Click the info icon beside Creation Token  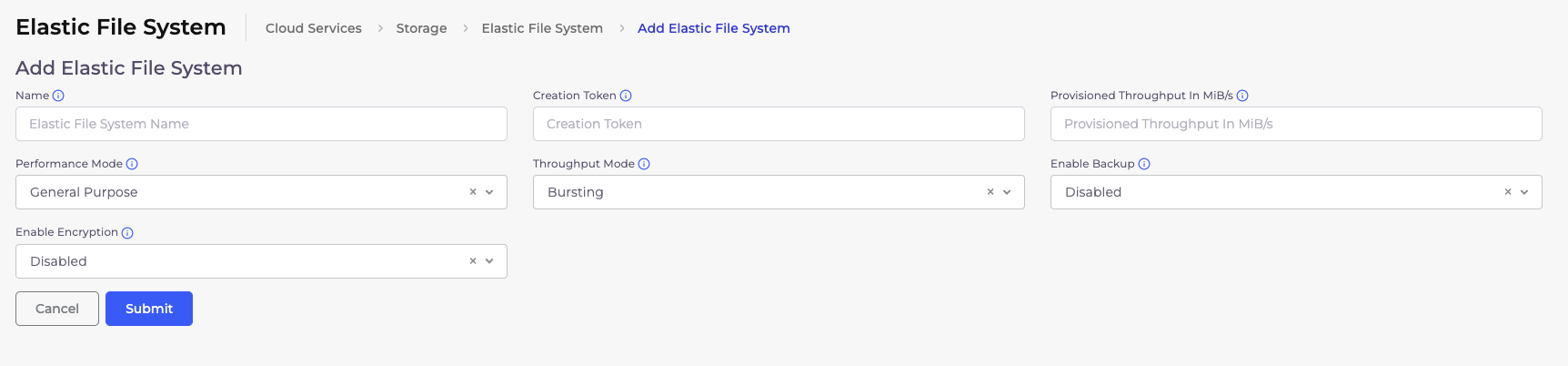(x=626, y=96)
